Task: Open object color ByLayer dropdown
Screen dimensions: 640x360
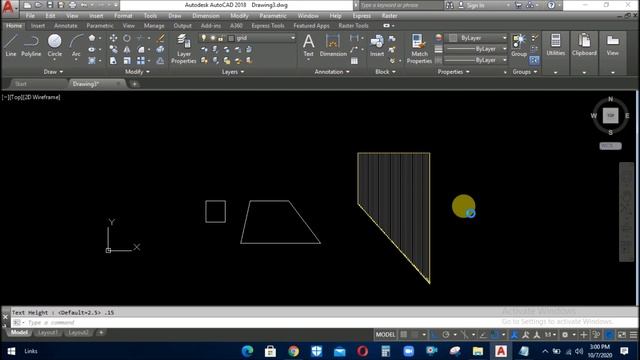Action: 504,38
